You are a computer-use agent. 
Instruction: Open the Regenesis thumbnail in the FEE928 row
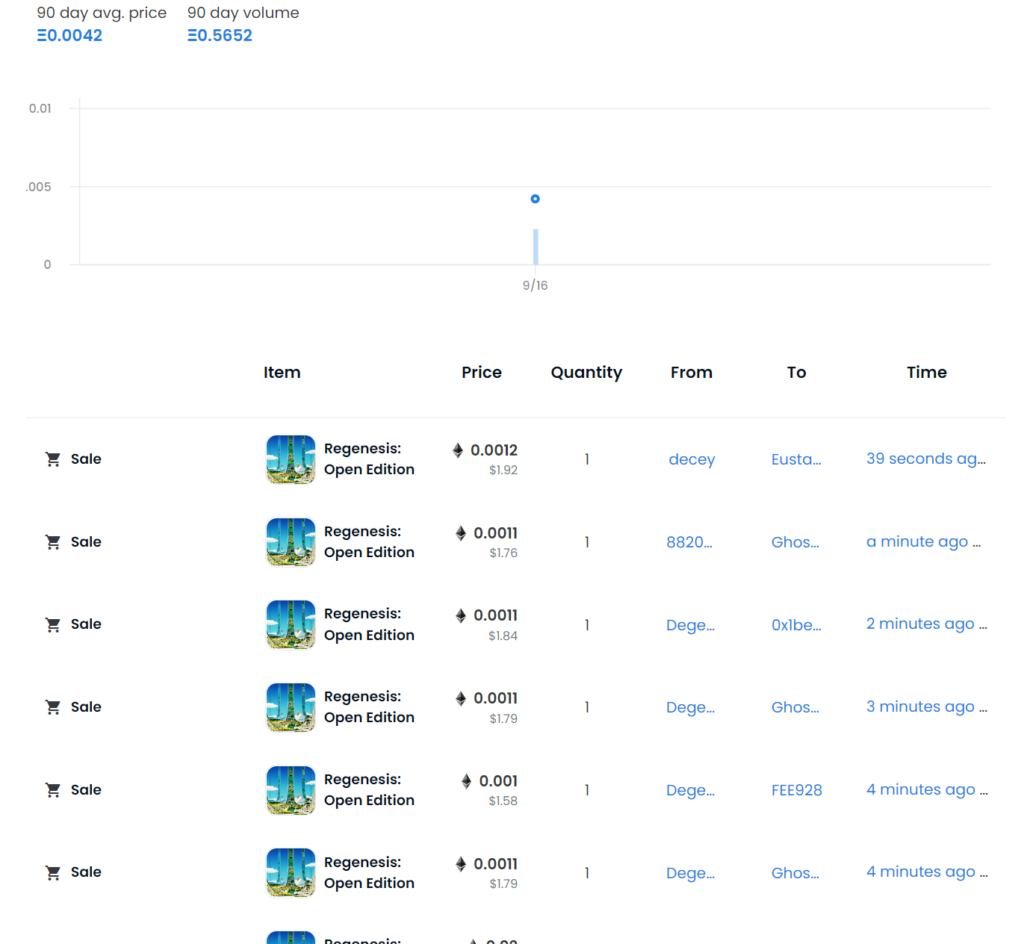(x=290, y=790)
